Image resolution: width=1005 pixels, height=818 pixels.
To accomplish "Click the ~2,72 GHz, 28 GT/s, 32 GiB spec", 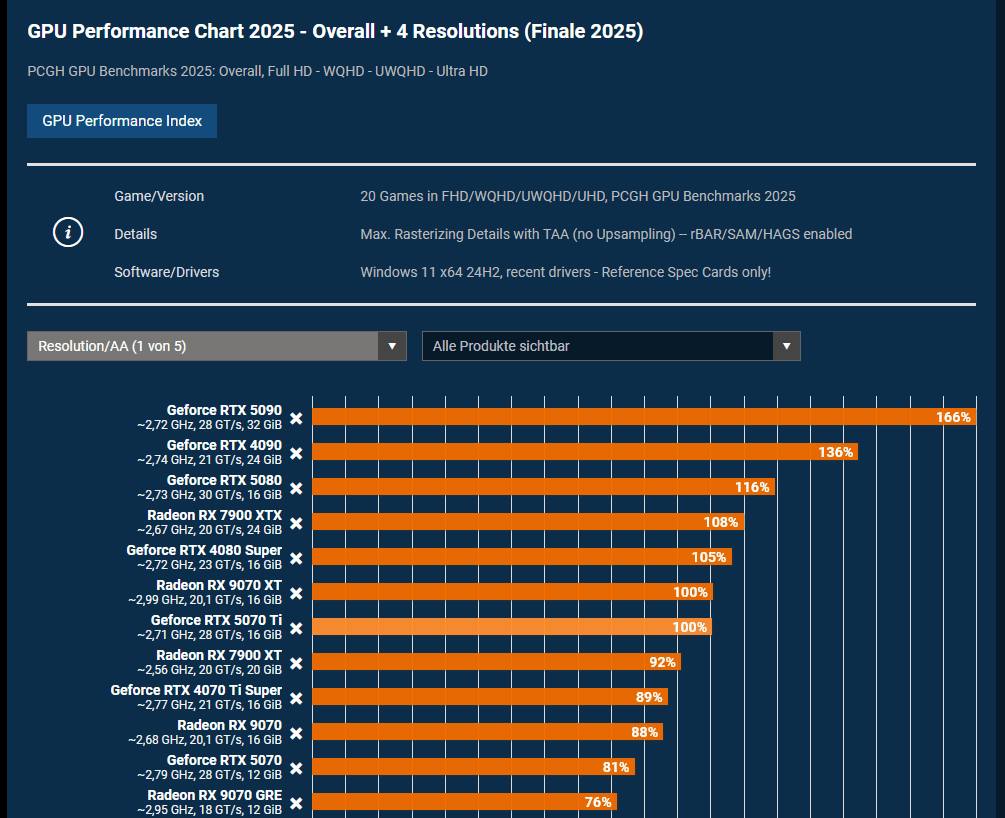I will [x=209, y=425].
